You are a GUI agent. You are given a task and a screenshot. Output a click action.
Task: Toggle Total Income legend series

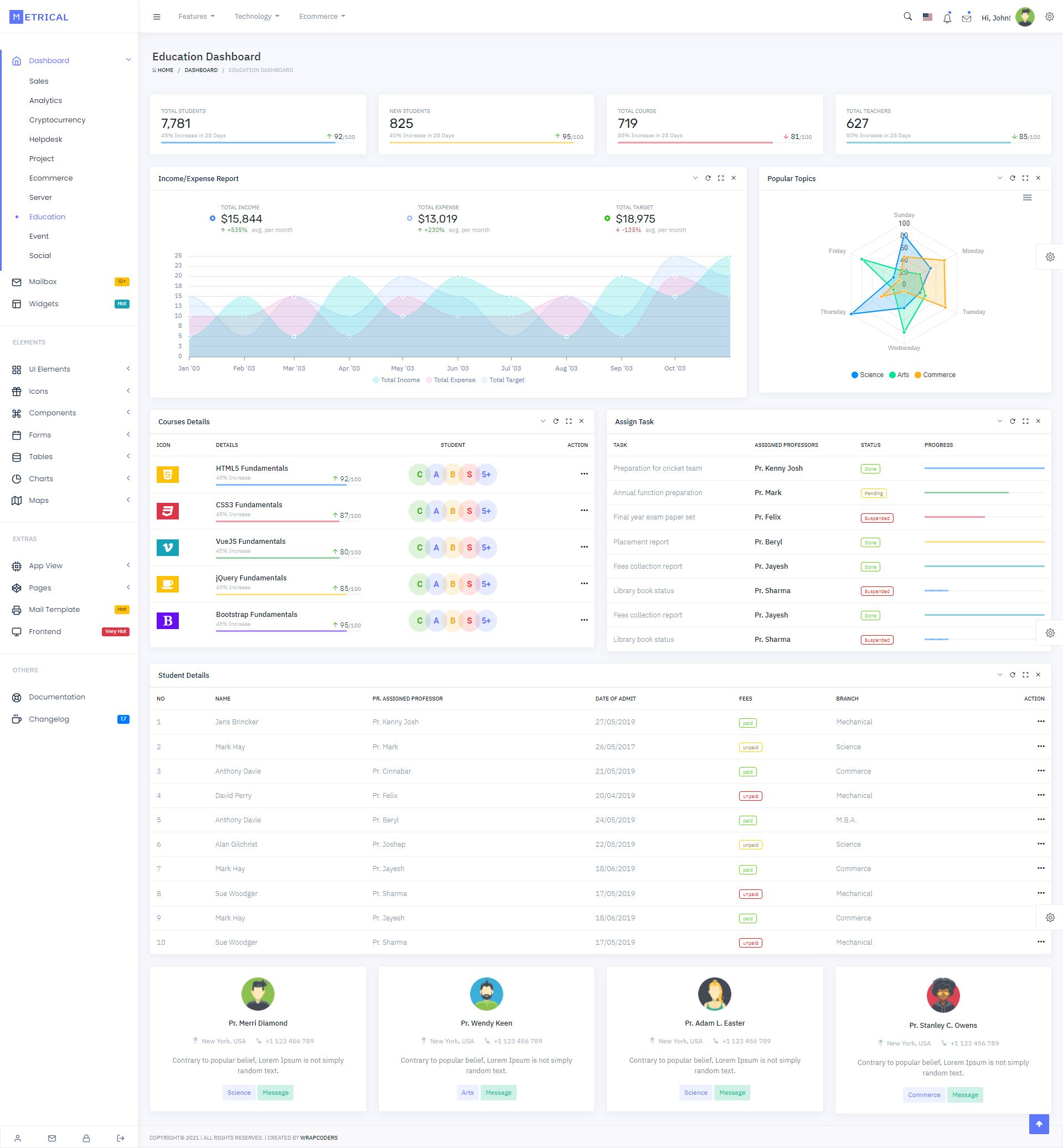pyautogui.click(x=396, y=380)
